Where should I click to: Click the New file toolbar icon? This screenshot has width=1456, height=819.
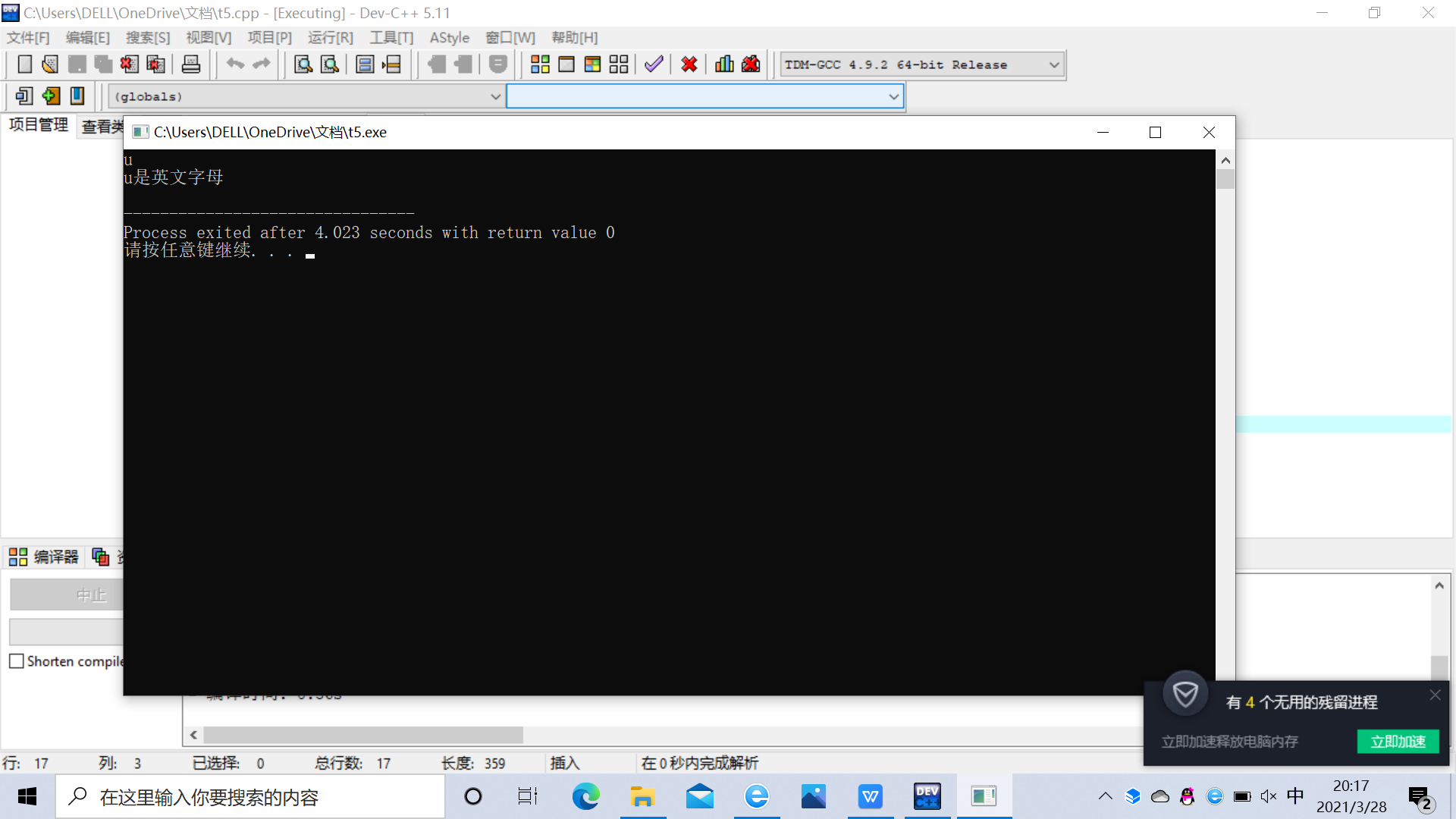click(24, 64)
